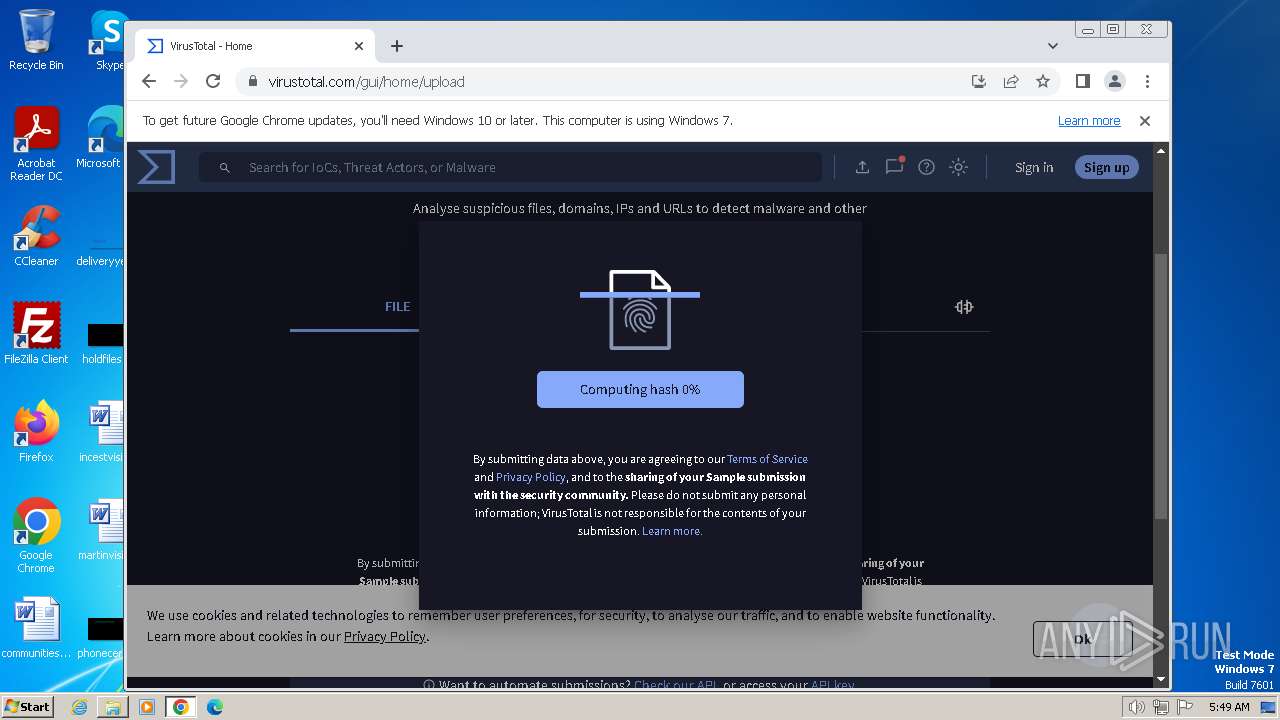This screenshot has height=720, width=1280.
Task: Click the Sign up button
Action: point(1106,167)
